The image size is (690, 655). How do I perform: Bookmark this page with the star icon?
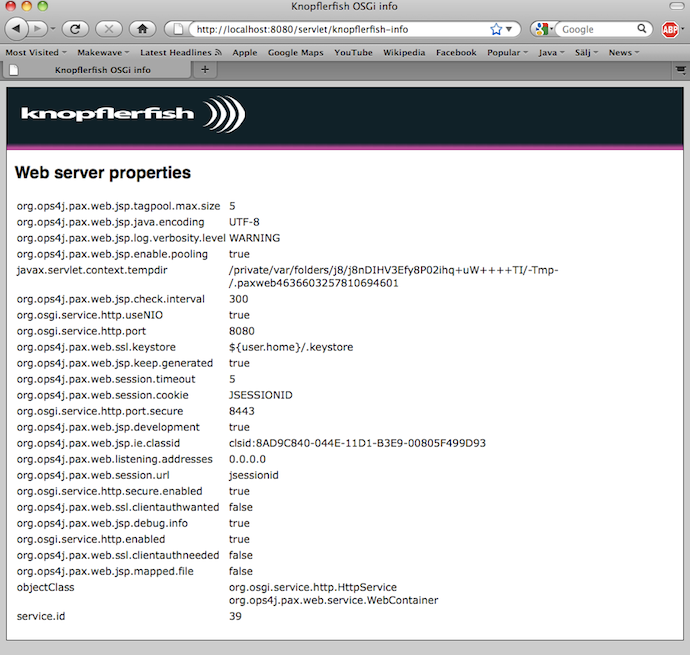[496, 29]
